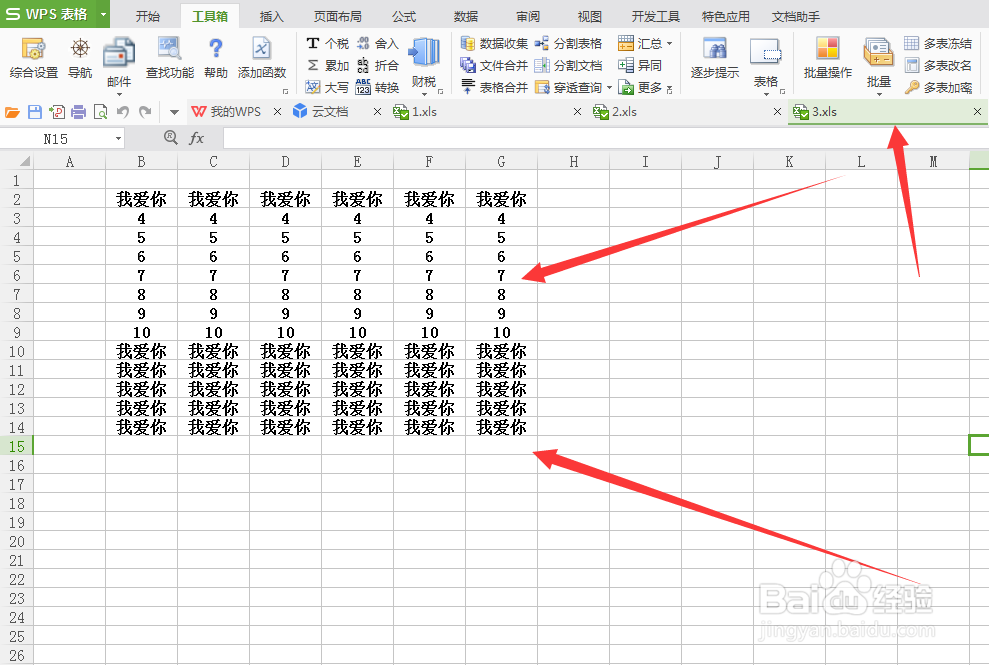Screen dimensions: 989x665
Task: Switch to the 1.xls document tab
Action: pos(487,112)
